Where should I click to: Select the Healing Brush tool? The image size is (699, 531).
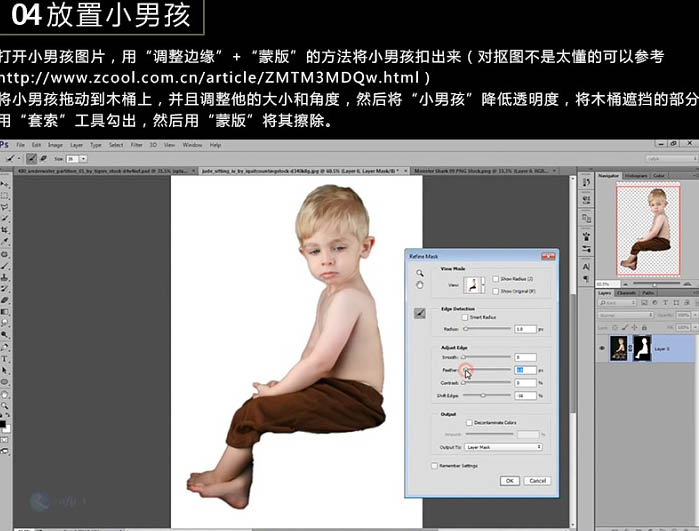[x=4, y=255]
